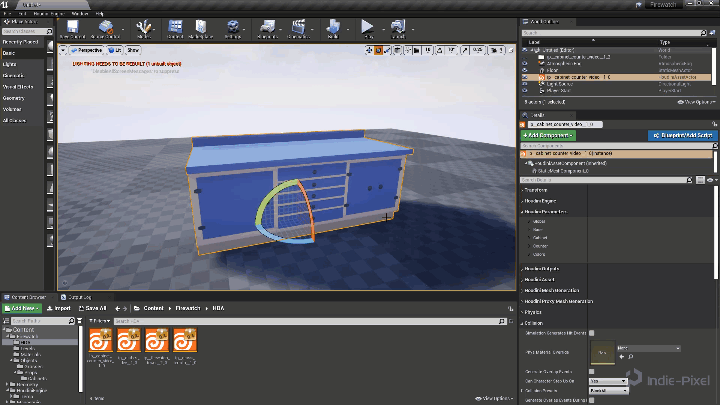This screenshot has height=405, width=720.
Task: Toggle world/local coordinate system icon
Action: coord(397,50)
